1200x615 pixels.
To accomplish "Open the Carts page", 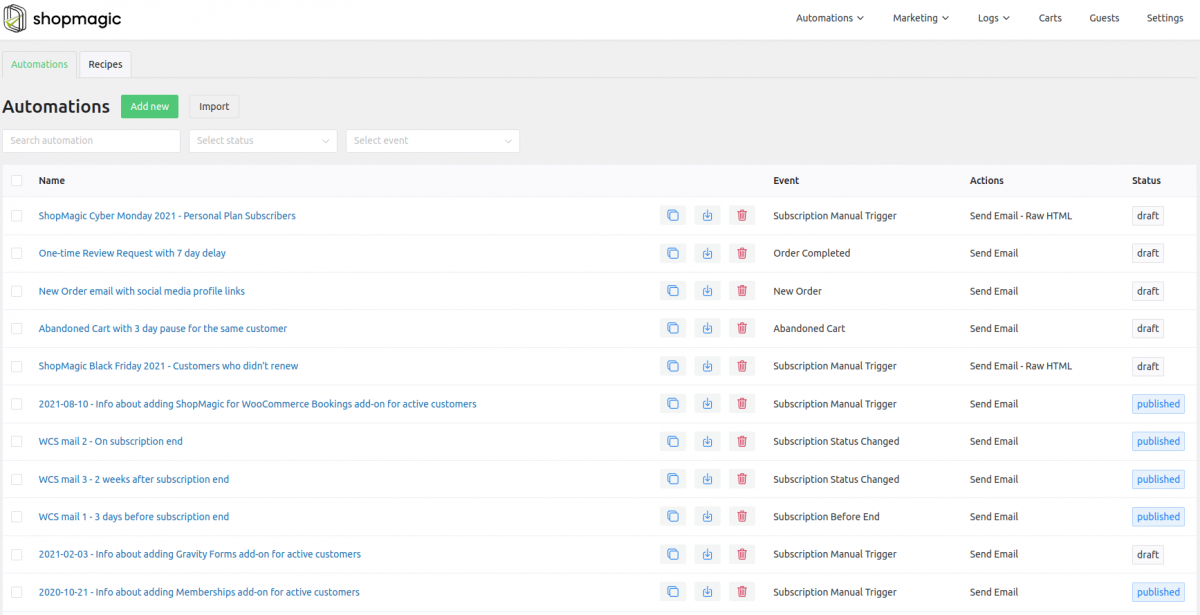I will tap(1050, 18).
